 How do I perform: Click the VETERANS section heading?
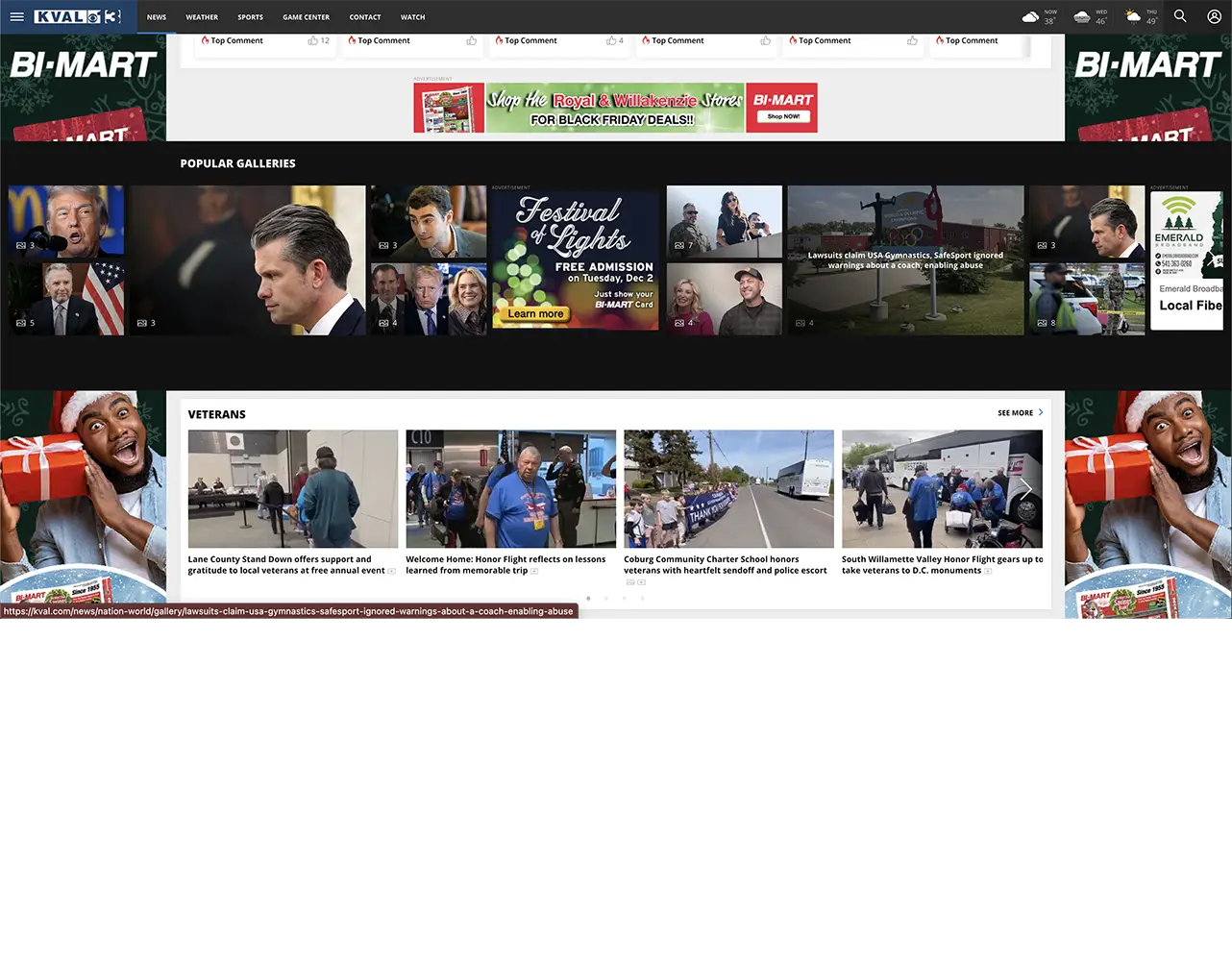coord(216,414)
